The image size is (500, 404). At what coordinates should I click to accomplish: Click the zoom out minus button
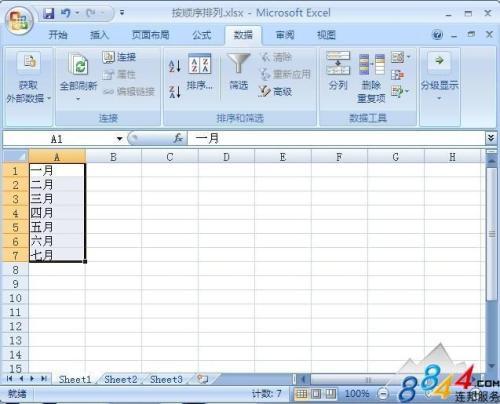[x=382, y=394]
